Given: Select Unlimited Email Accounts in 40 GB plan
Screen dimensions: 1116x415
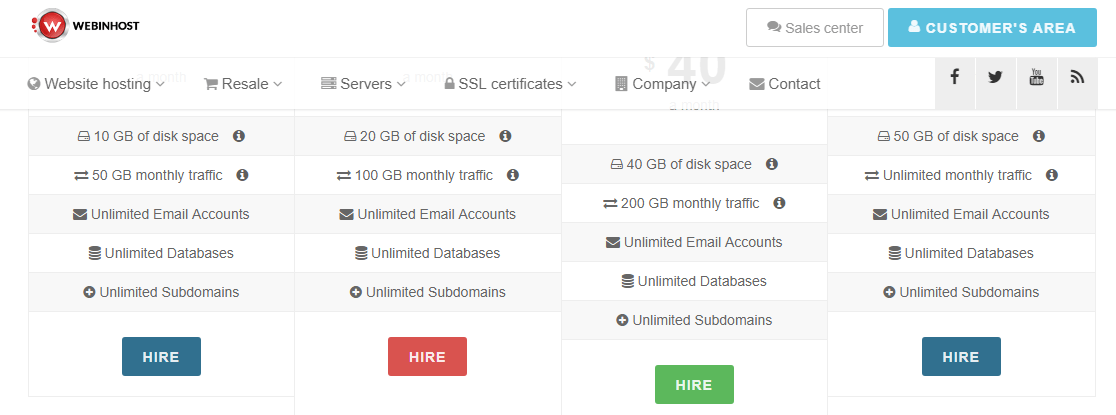Looking at the screenshot, I should pyautogui.click(x=703, y=243).
